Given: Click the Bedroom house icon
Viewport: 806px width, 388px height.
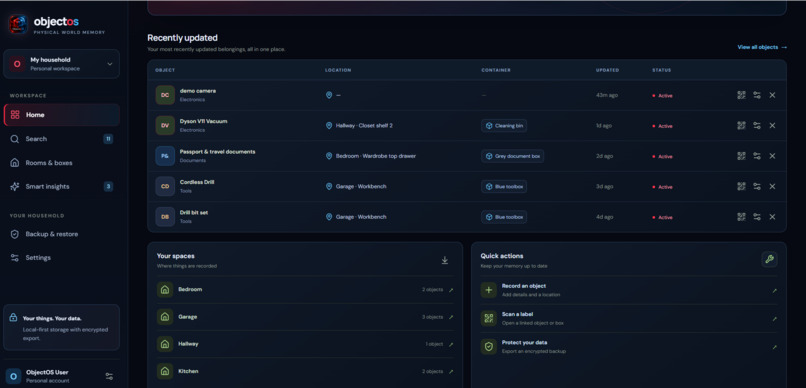Looking at the screenshot, I should click(165, 290).
